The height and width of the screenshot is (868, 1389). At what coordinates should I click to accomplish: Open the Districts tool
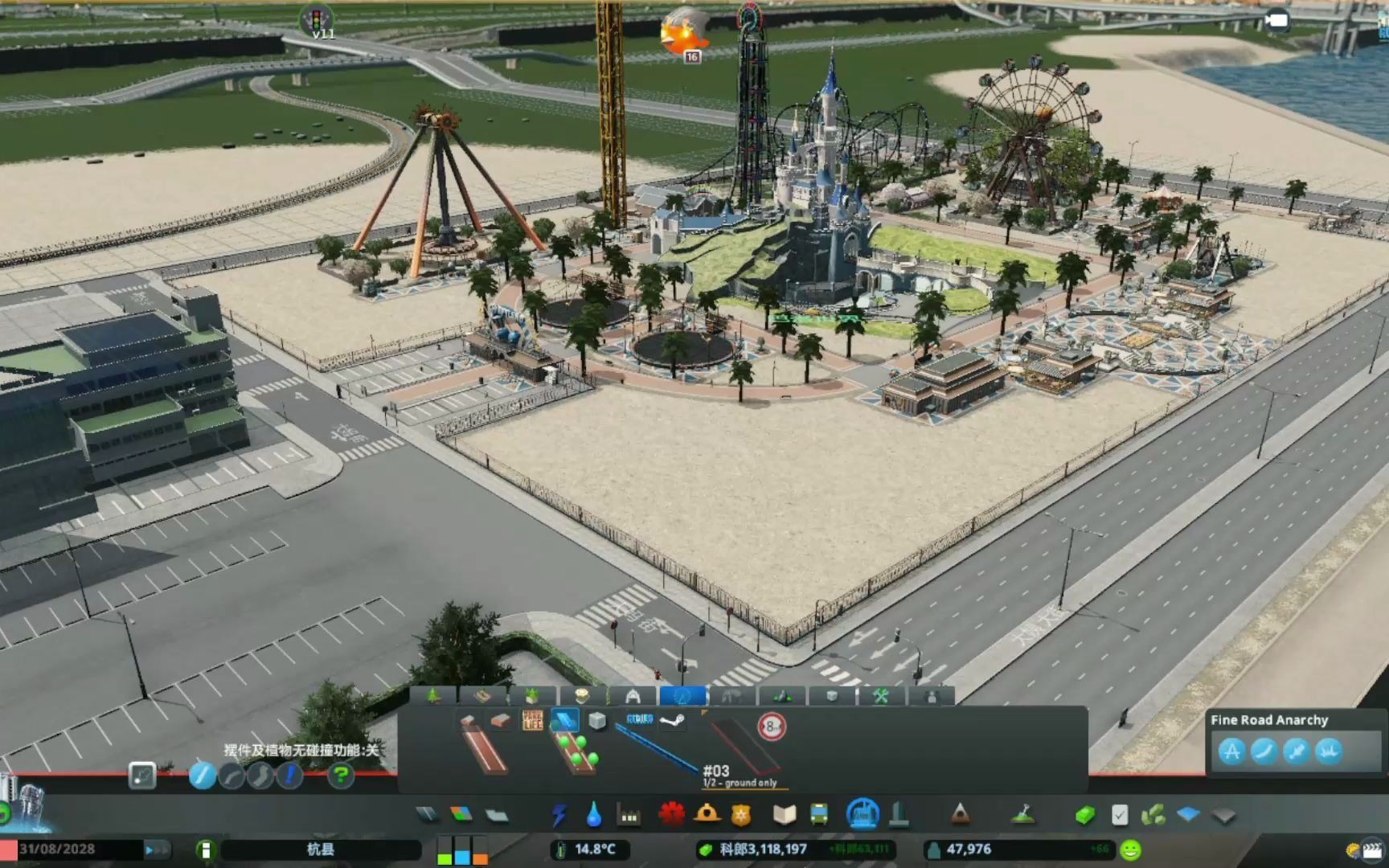click(497, 816)
